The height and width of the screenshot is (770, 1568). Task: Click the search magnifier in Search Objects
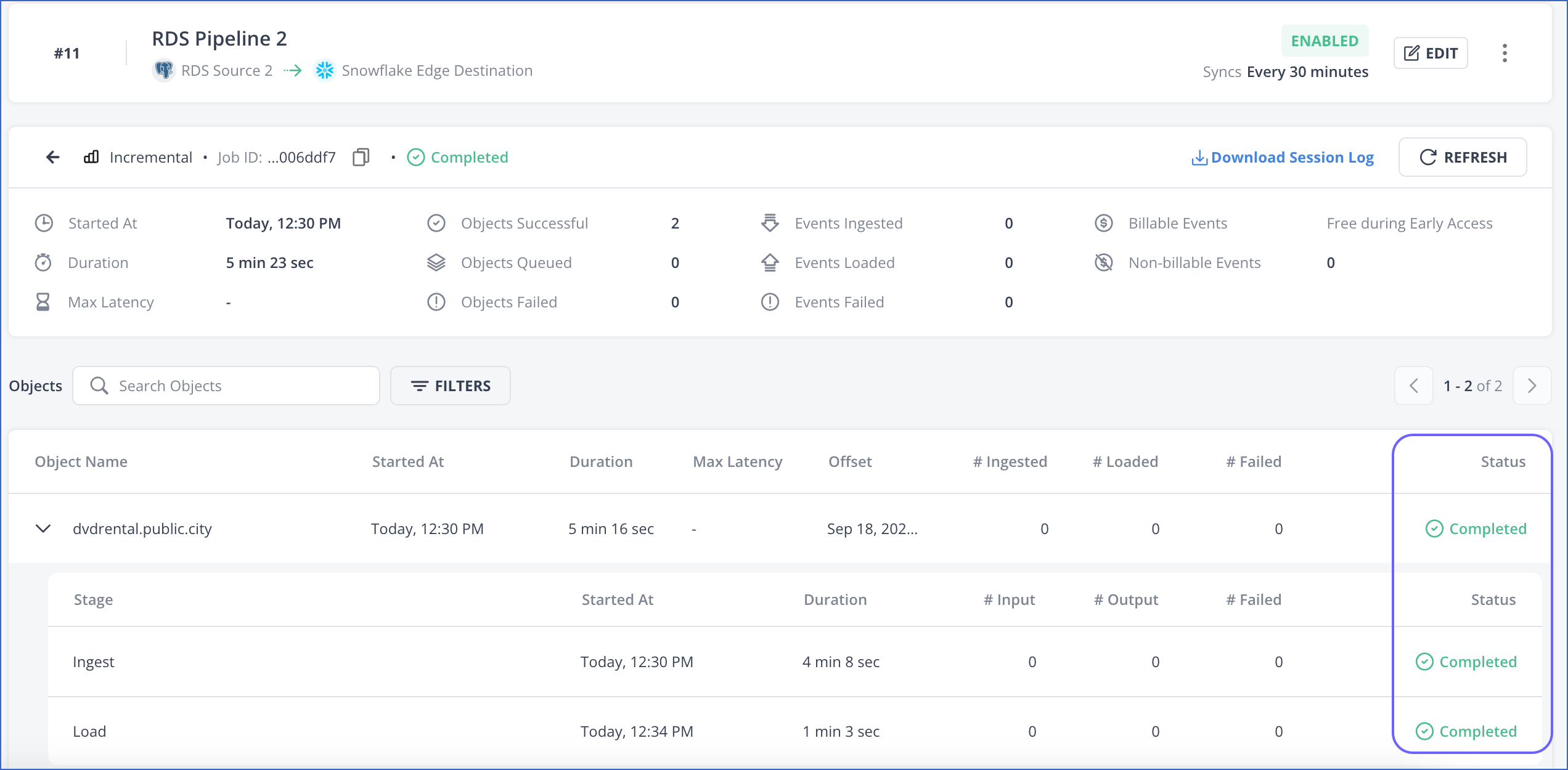(99, 386)
